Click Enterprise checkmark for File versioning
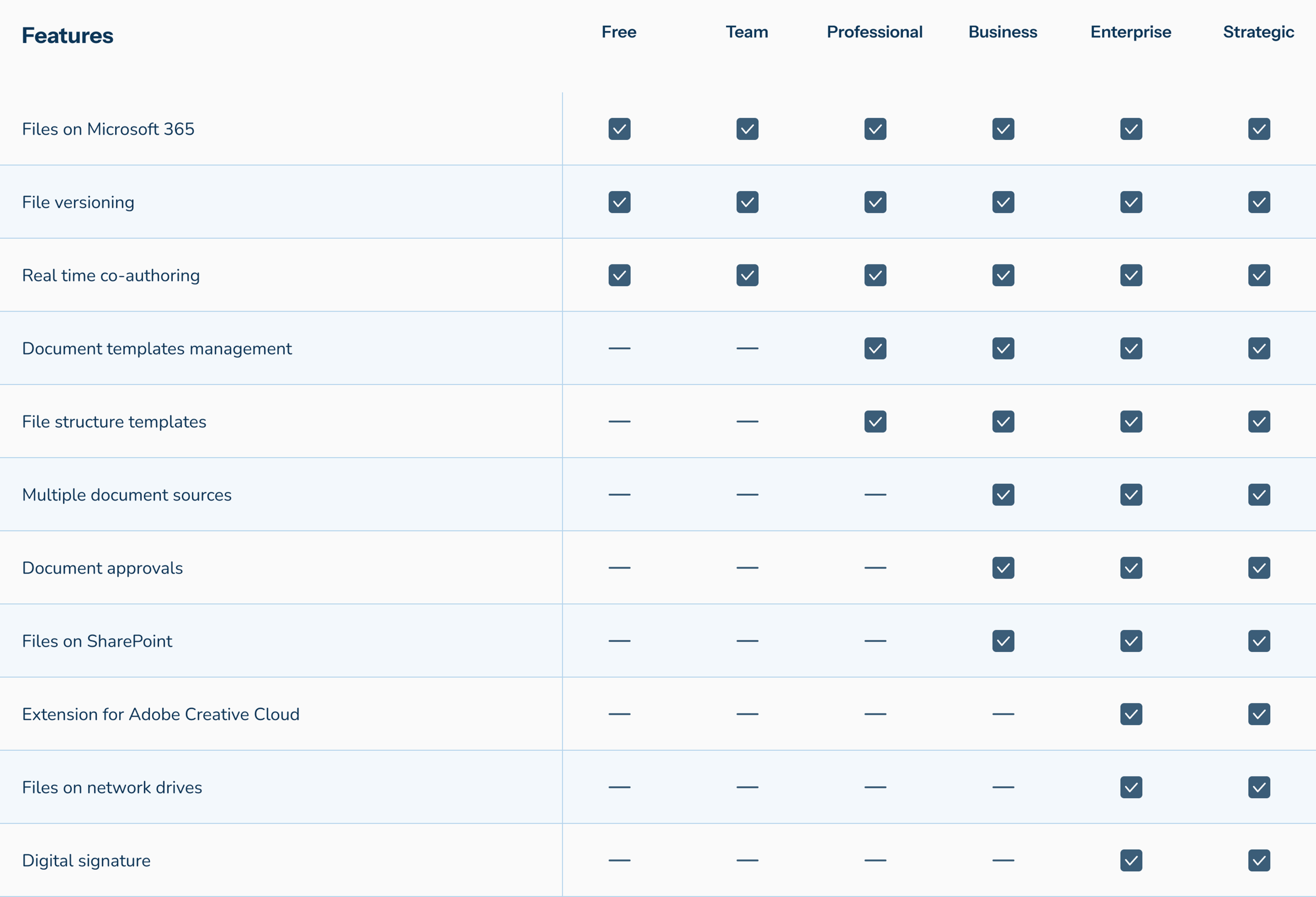The height and width of the screenshot is (897, 1316). point(1131,202)
